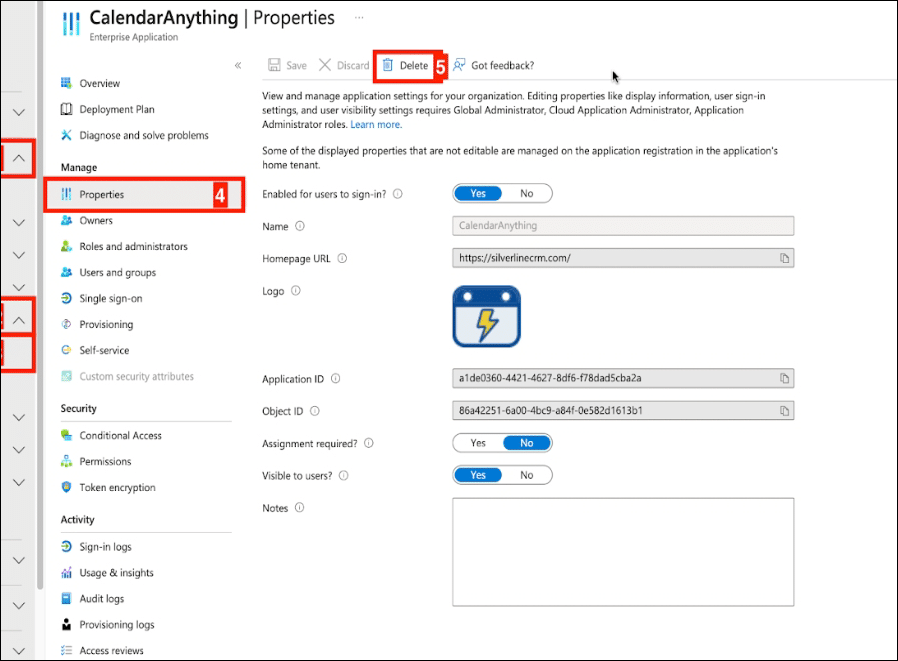Click the Save button
The width and height of the screenshot is (898, 661).
[287, 65]
